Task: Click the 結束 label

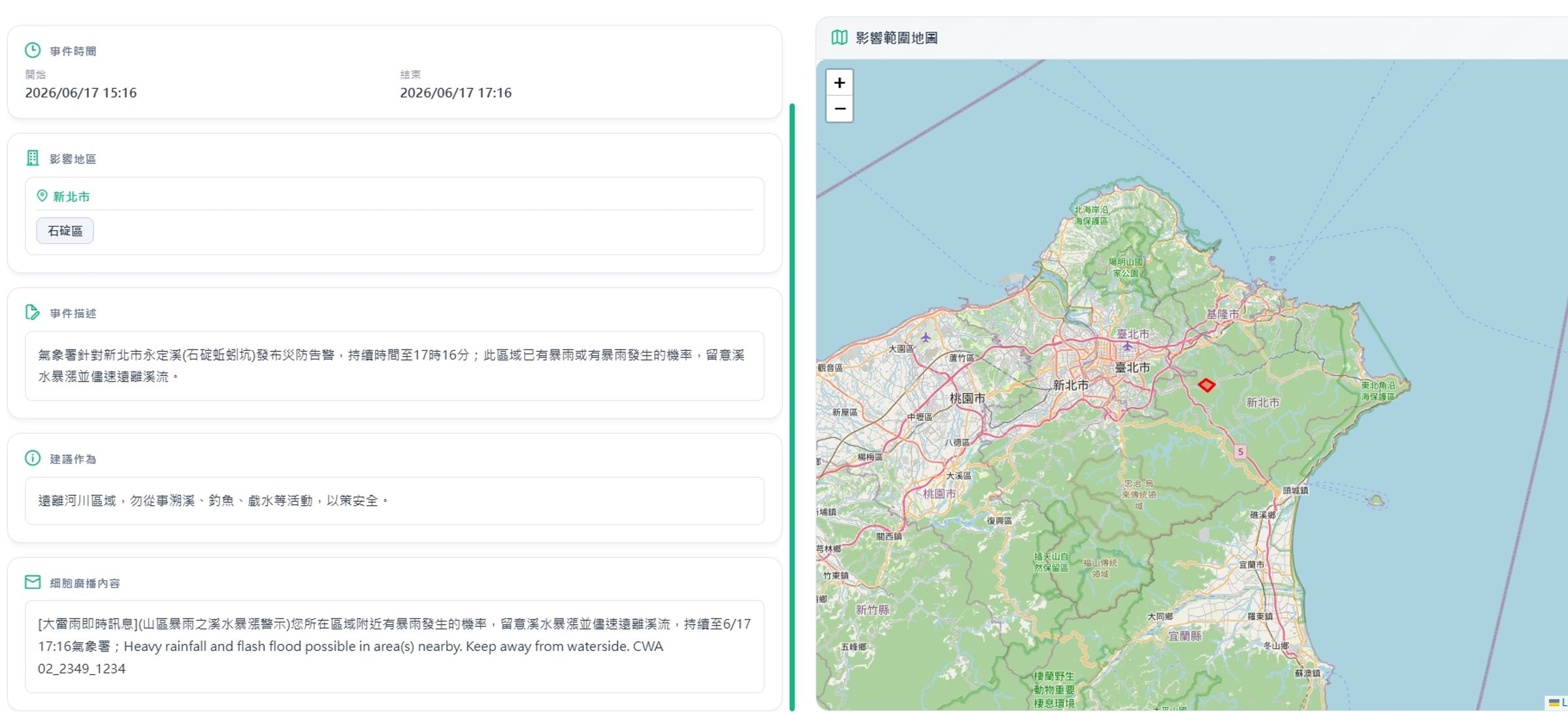Action: pyautogui.click(x=410, y=75)
